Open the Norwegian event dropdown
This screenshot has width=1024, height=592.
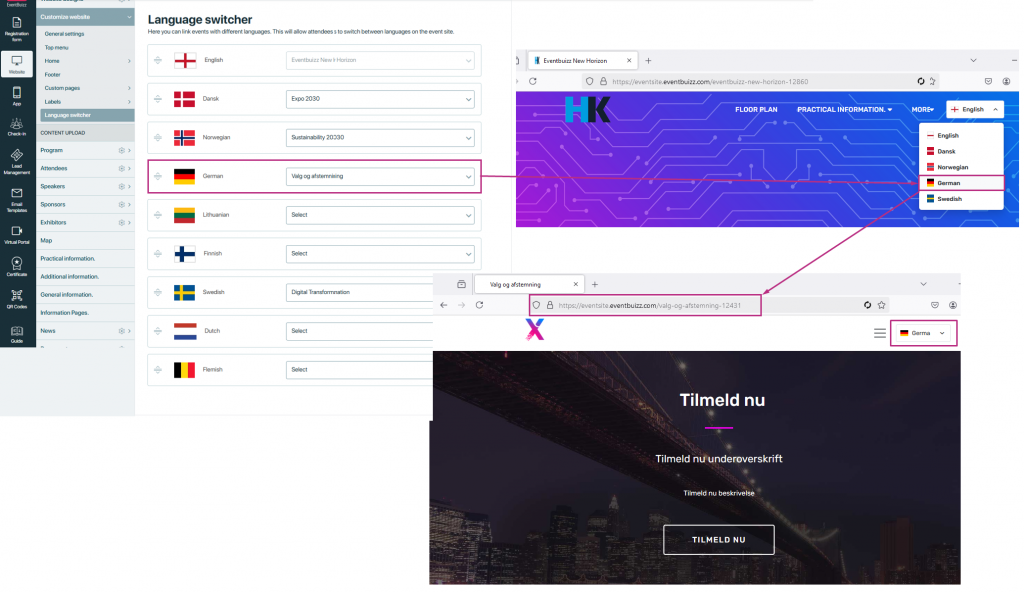[380, 138]
